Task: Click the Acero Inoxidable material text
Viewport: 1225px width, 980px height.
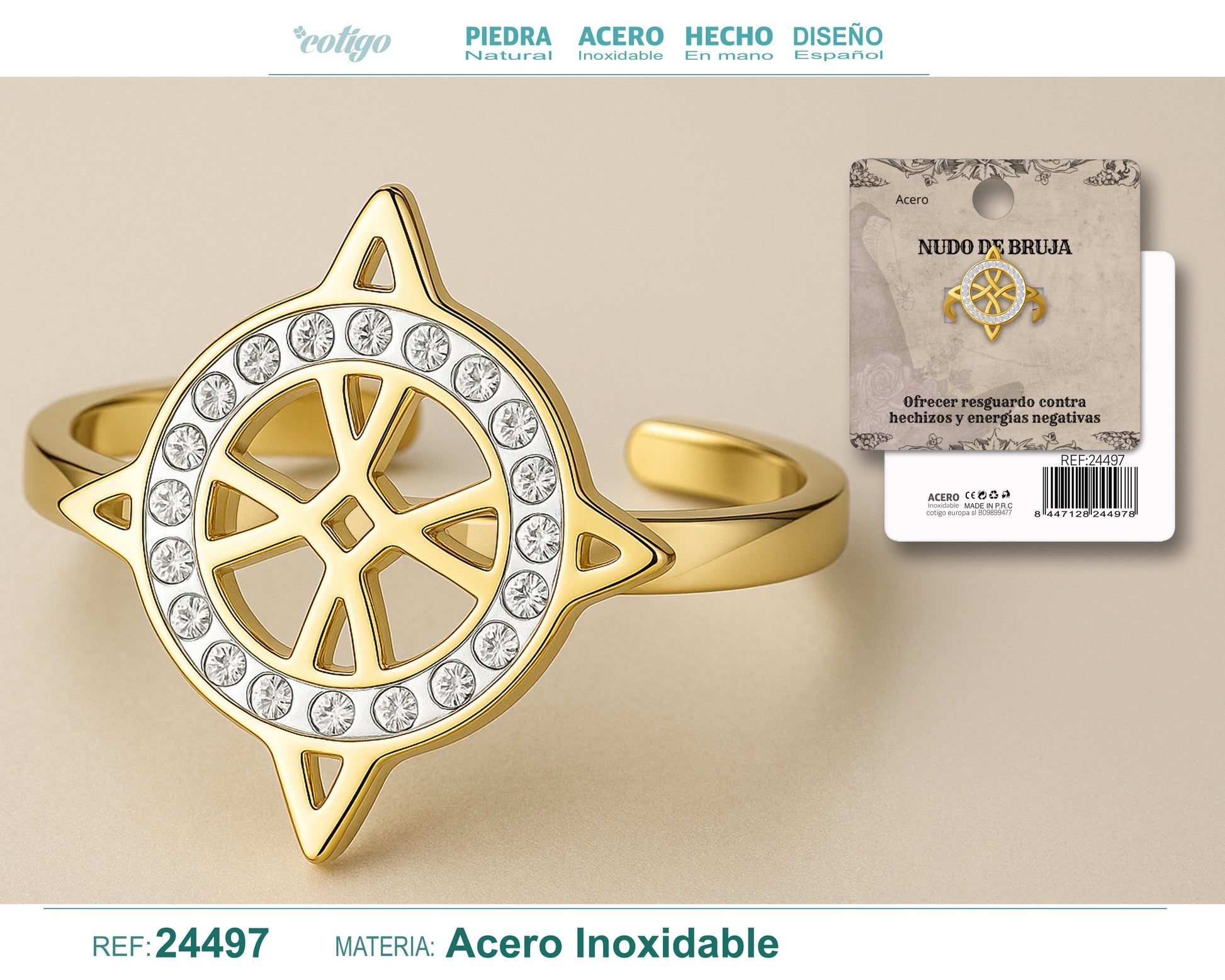Action: [612, 943]
